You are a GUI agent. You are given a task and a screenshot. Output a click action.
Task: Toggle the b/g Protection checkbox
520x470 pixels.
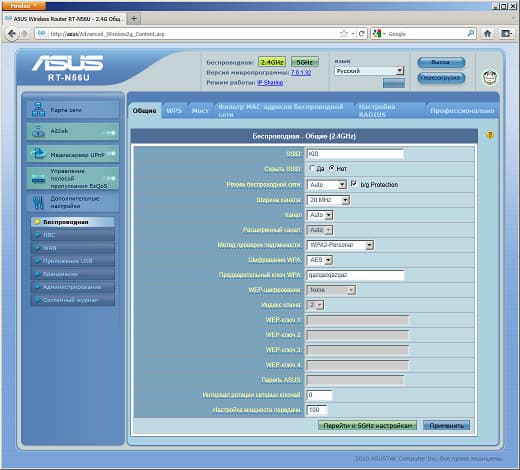click(354, 184)
